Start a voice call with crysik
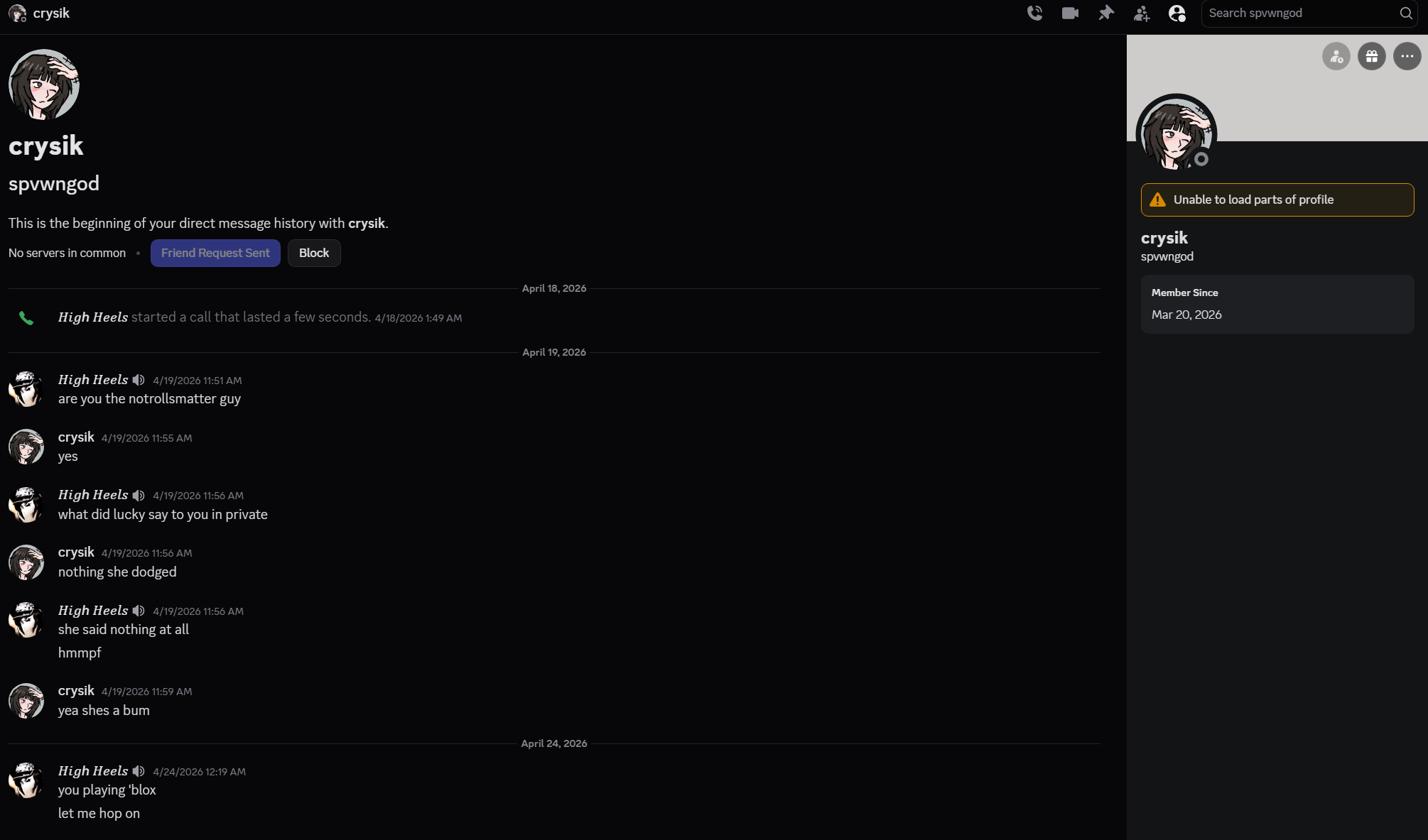Image resolution: width=1428 pixels, height=840 pixels. [x=1034, y=13]
